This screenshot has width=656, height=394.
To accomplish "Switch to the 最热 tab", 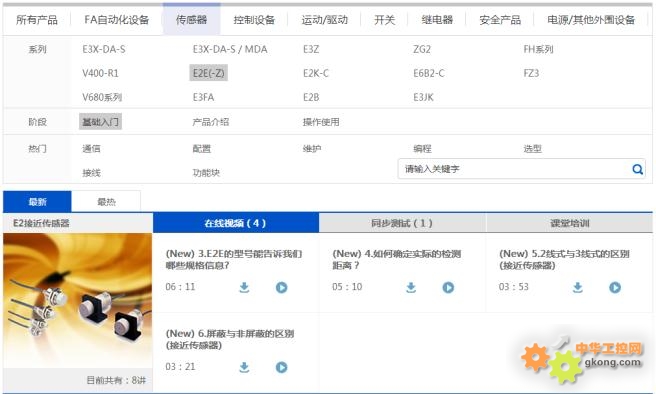I will click(x=106, y=202).
